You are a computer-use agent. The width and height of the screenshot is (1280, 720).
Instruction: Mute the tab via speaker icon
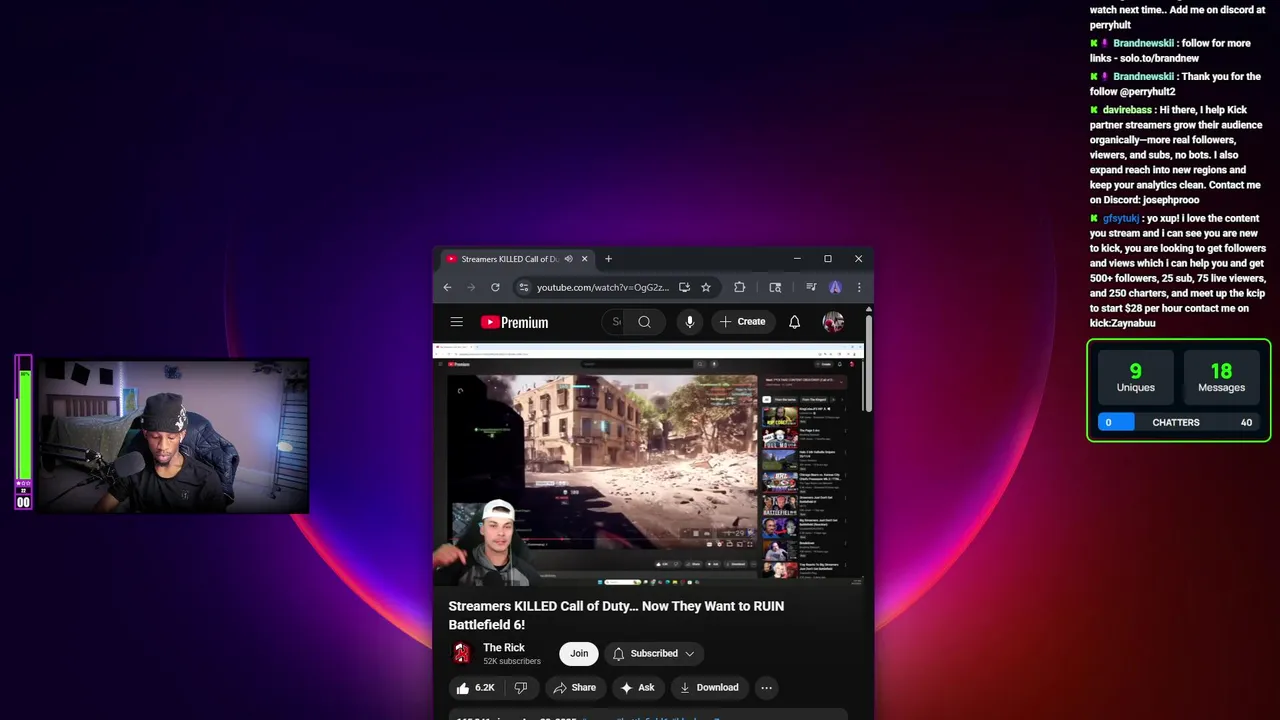click(568, 259)
